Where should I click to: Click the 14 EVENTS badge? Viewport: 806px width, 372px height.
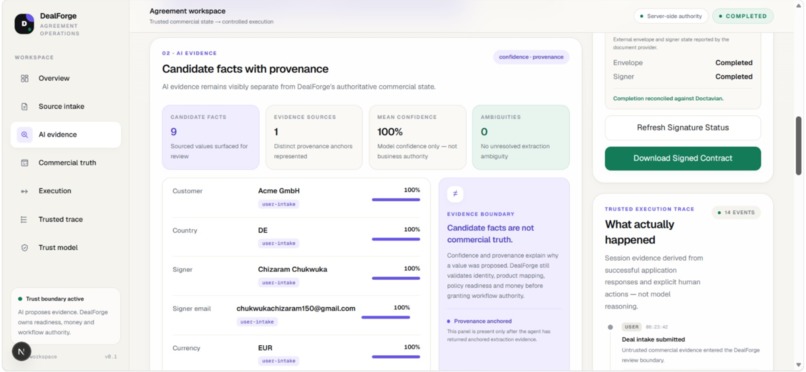point(736,212)
